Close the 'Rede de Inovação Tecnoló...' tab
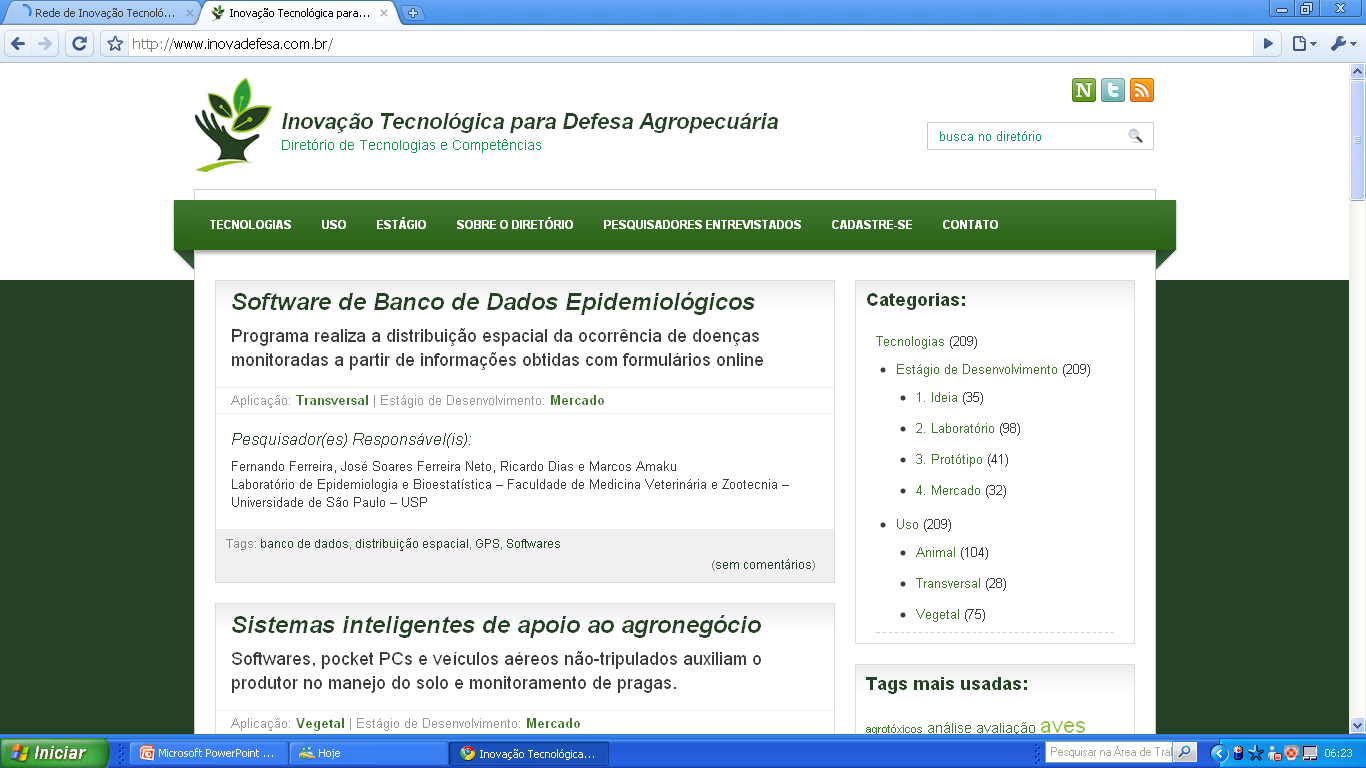 pos(190,14)
